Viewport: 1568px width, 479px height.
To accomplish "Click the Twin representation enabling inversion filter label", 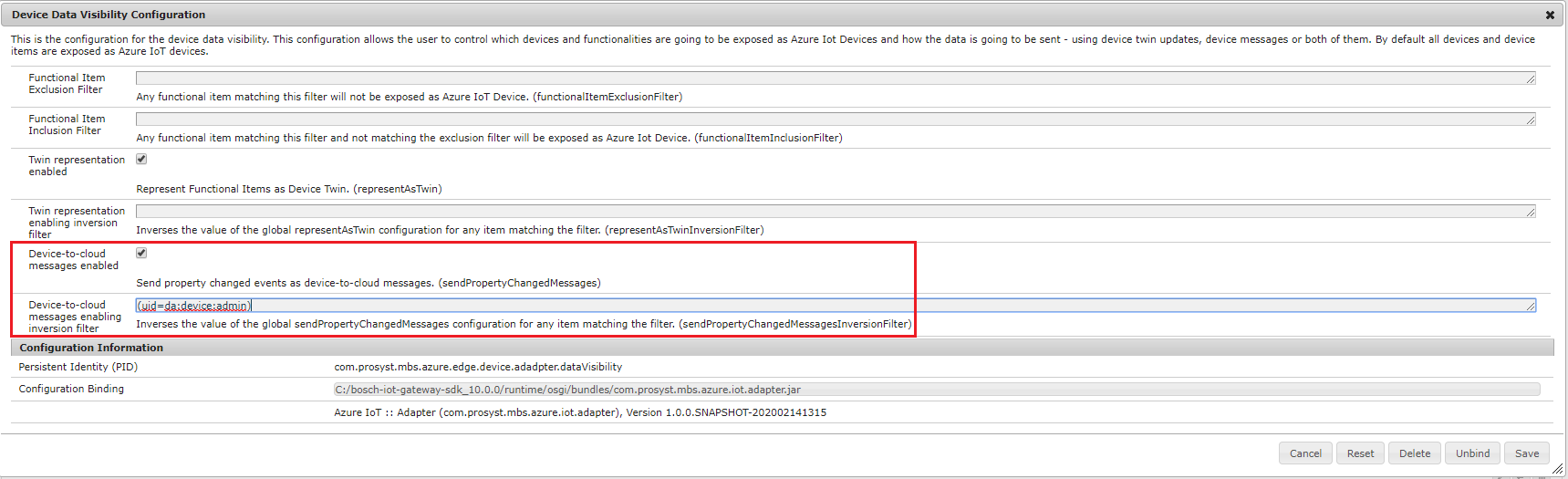I will [77, 223].
